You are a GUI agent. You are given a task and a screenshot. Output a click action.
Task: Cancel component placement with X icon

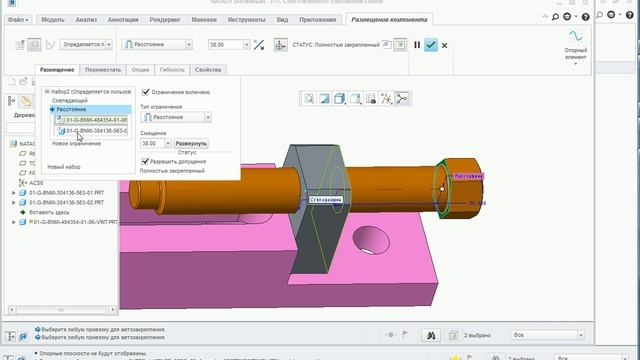point(444,45)
